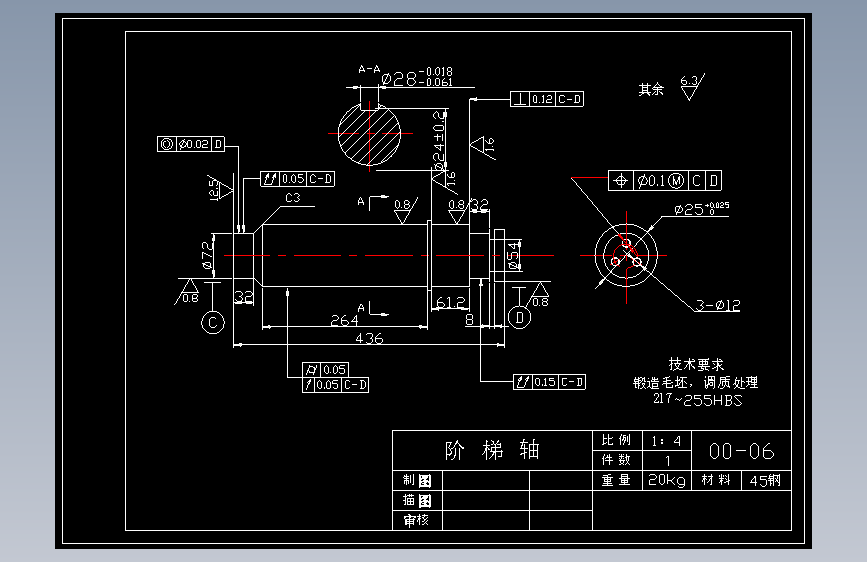Select the 重量 label cell
The height and width of the screenshot is (562, 867).
point(617,480)
